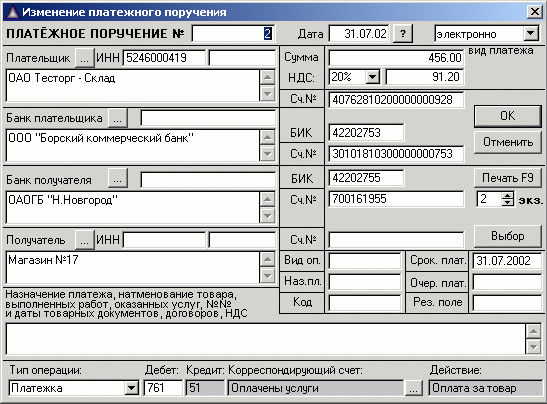Open payer lookup ellipsis button near Плательщик
Screen dimensions: 547x404
(85, 58)
